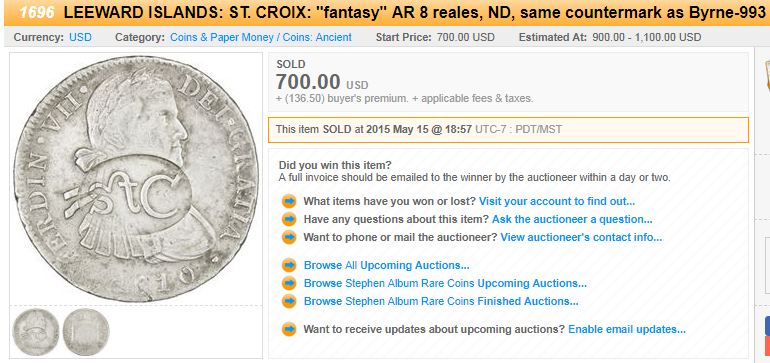The image size is (770, 363).
Task: Click arrow icon beside Stephen Album Finished Auctions
Action: [x=289, y=301]
